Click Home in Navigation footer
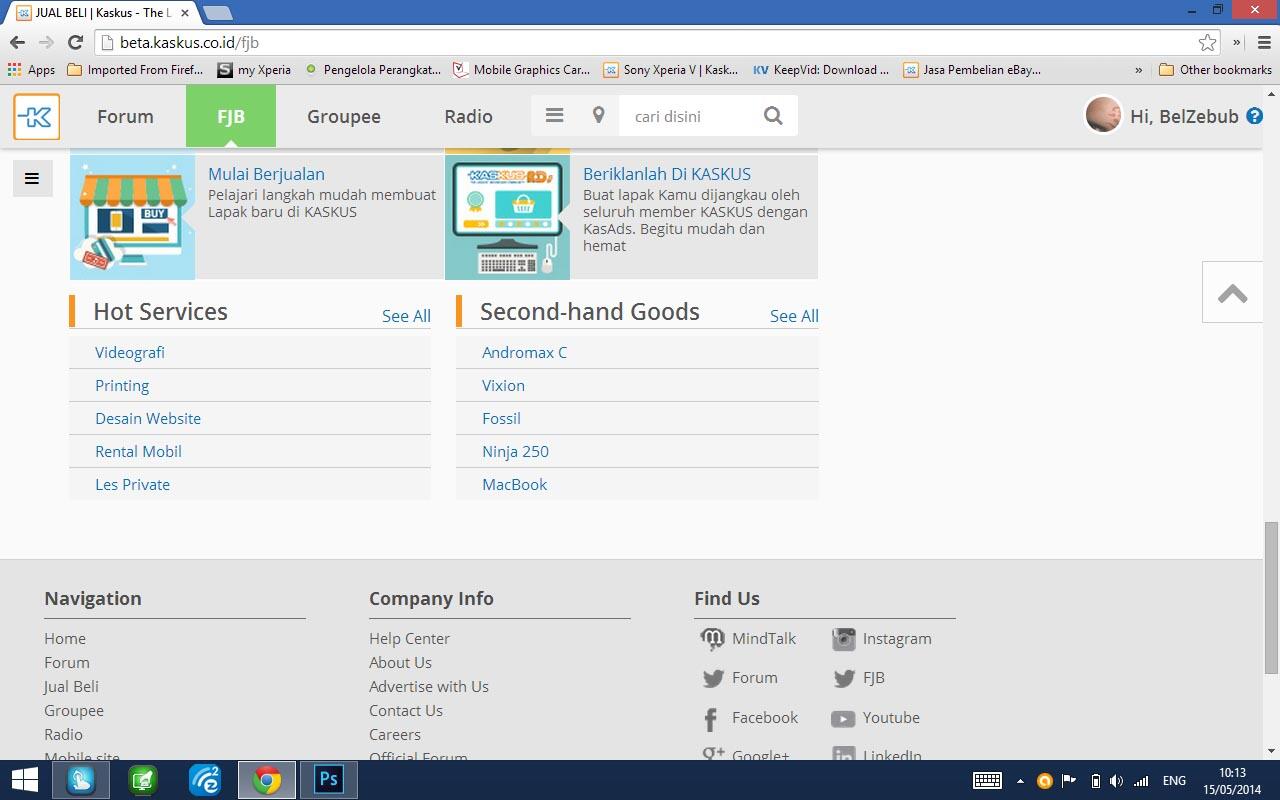The width and height of the screenshot is (1280, 800). click(65, 638)
